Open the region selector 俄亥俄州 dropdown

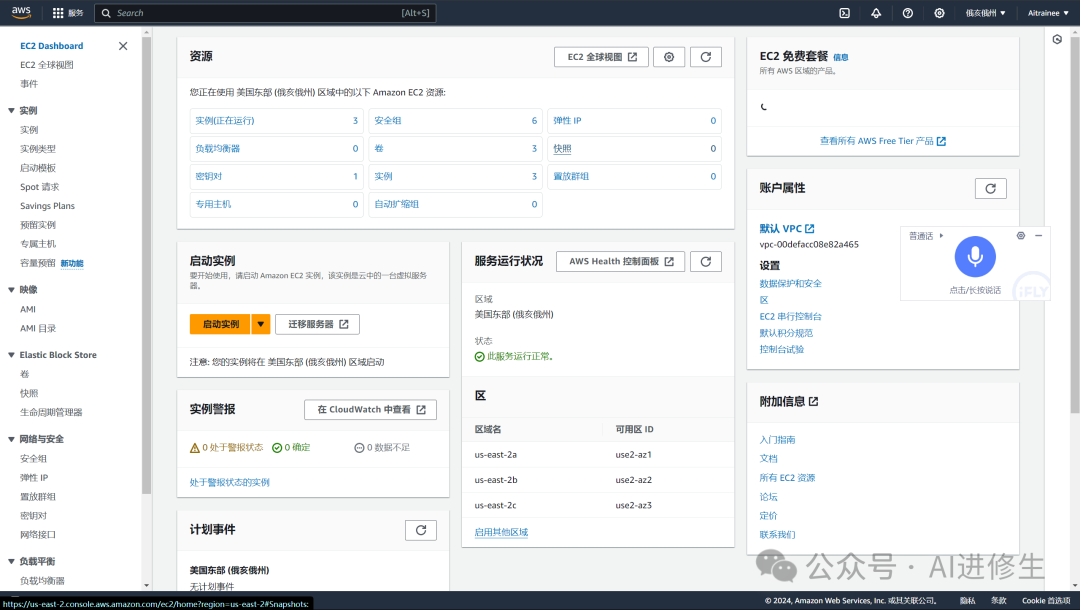point(986,13)
